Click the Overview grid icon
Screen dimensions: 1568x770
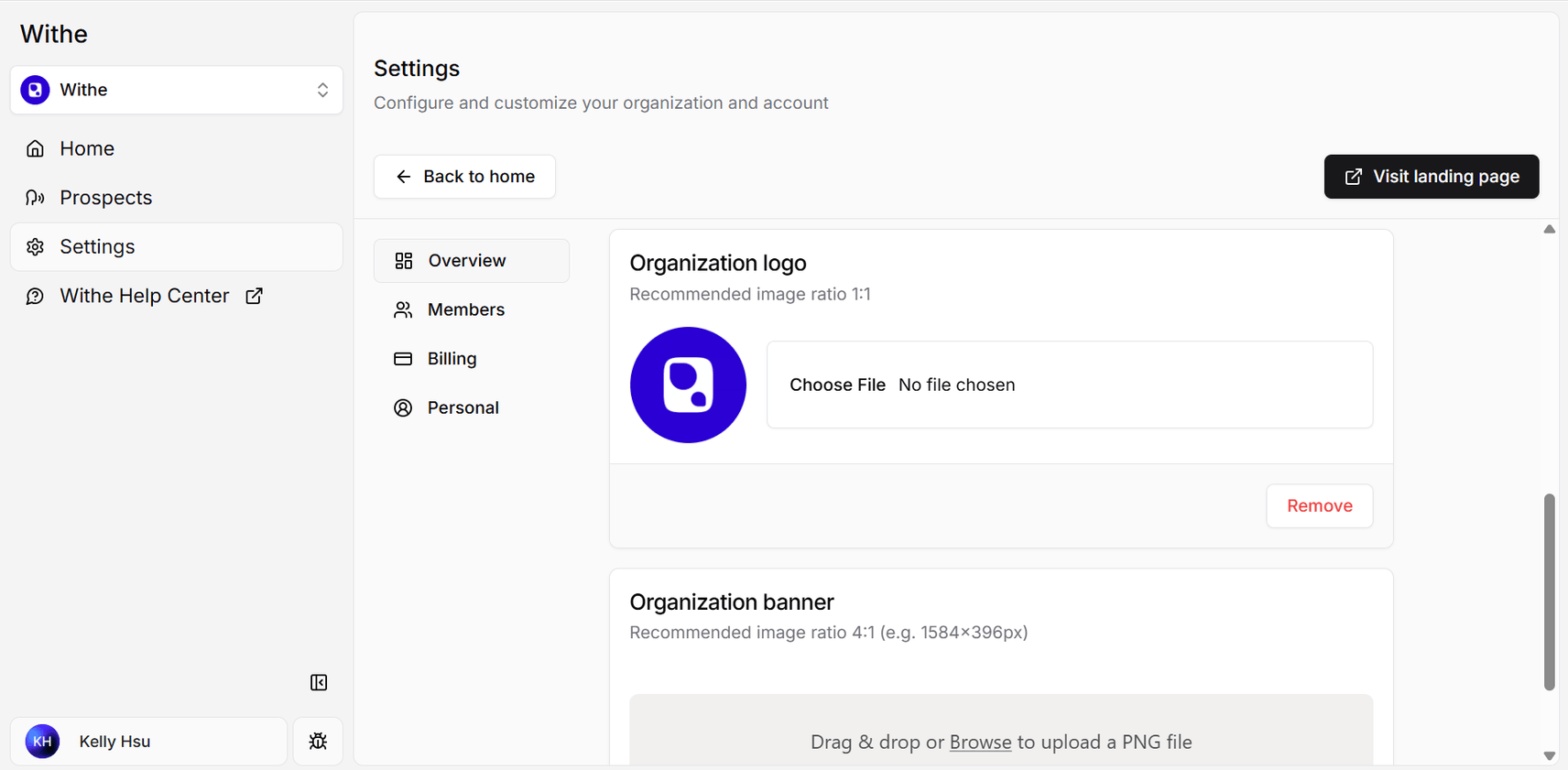pyautogui.click(x=404, y=261)
